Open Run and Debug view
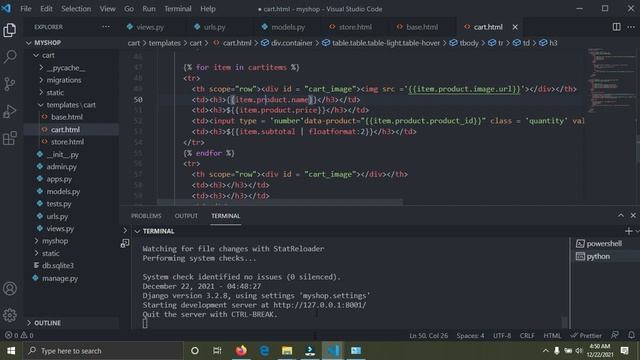 pos(10,111)
